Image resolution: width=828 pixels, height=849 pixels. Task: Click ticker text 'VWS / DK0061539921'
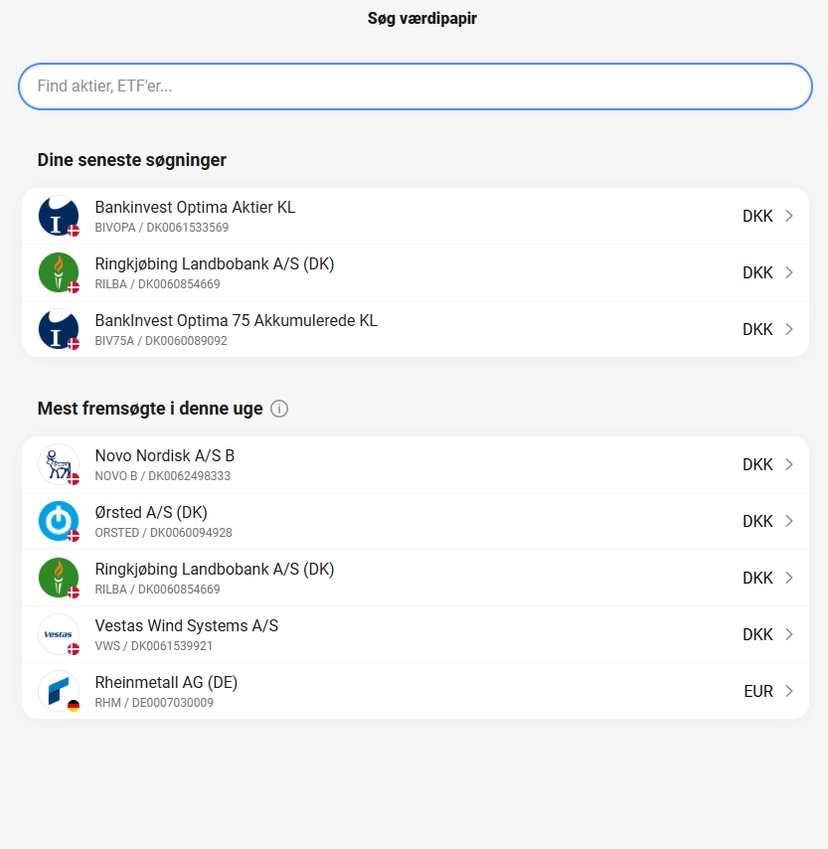click(154, 646)
